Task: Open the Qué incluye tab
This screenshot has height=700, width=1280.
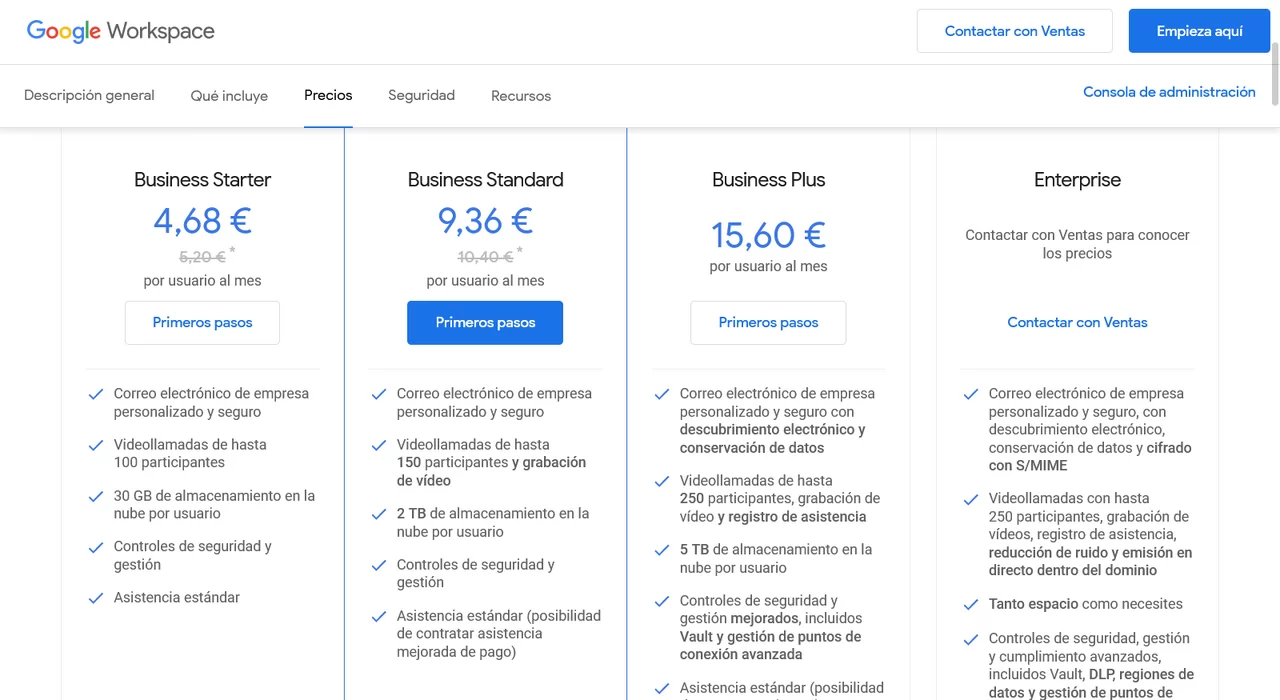Action: [229, 96]
